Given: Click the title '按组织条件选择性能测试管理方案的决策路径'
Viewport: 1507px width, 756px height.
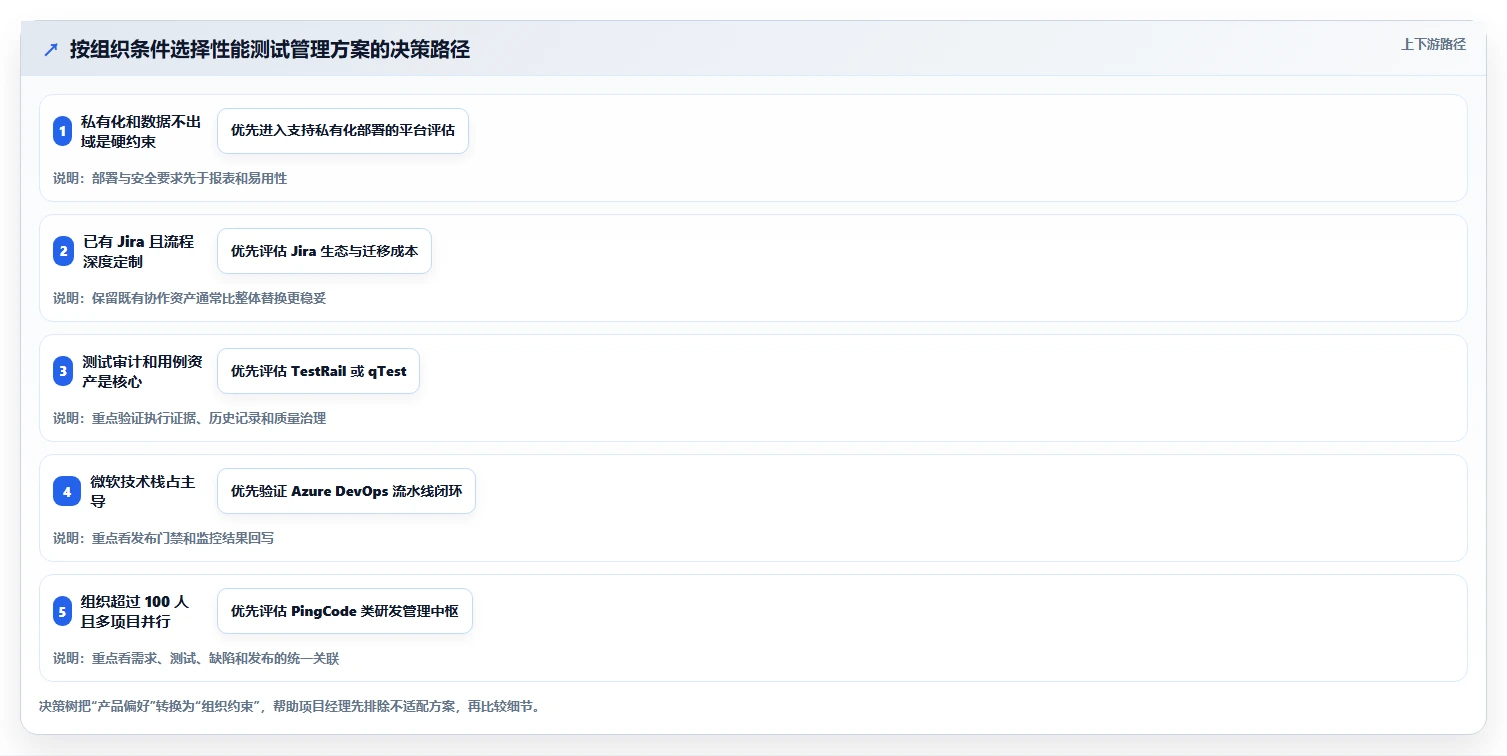Looking at the screenshot, I should click(269, 49).
